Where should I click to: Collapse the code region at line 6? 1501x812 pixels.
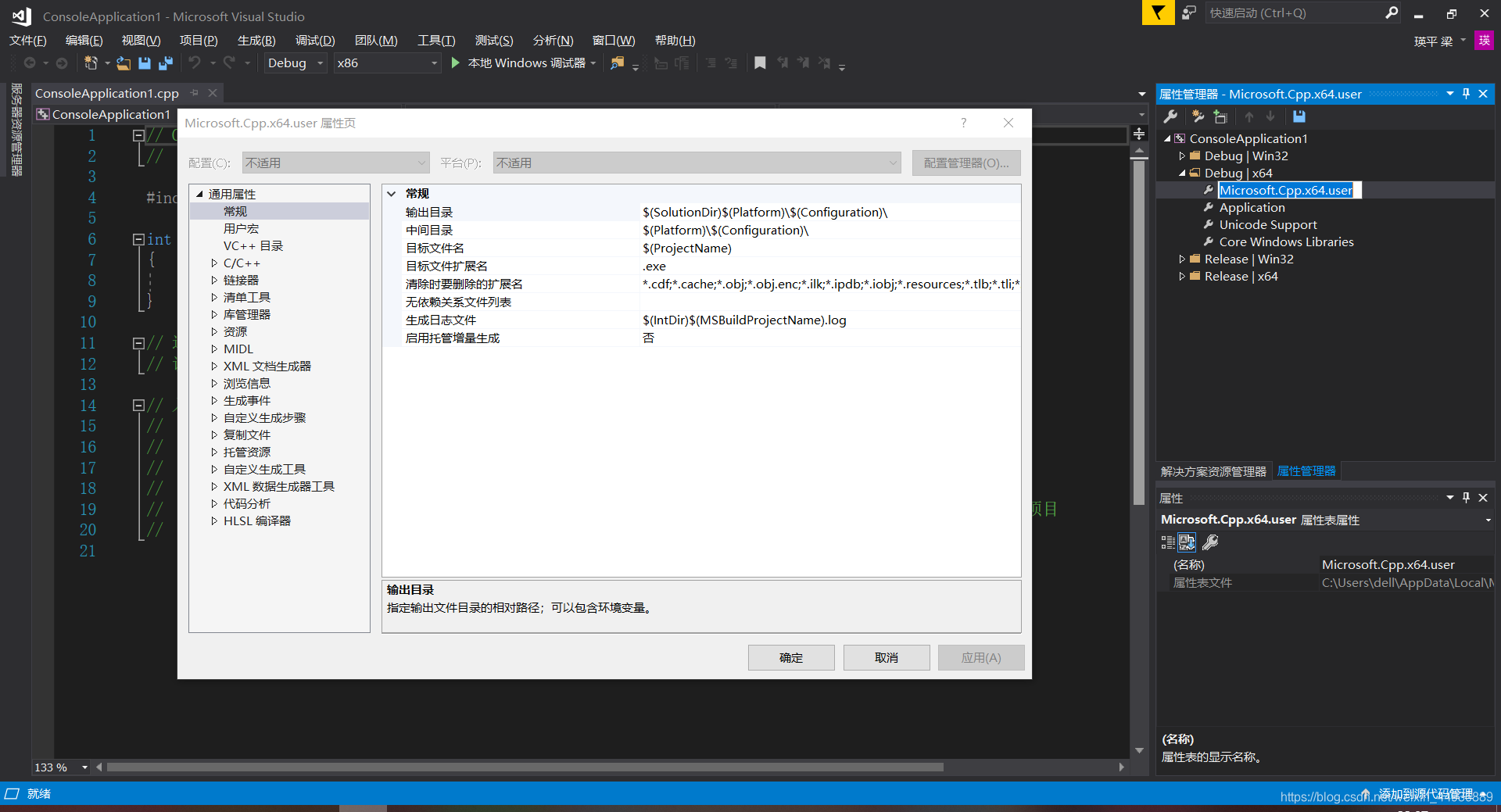coord(138,239)
